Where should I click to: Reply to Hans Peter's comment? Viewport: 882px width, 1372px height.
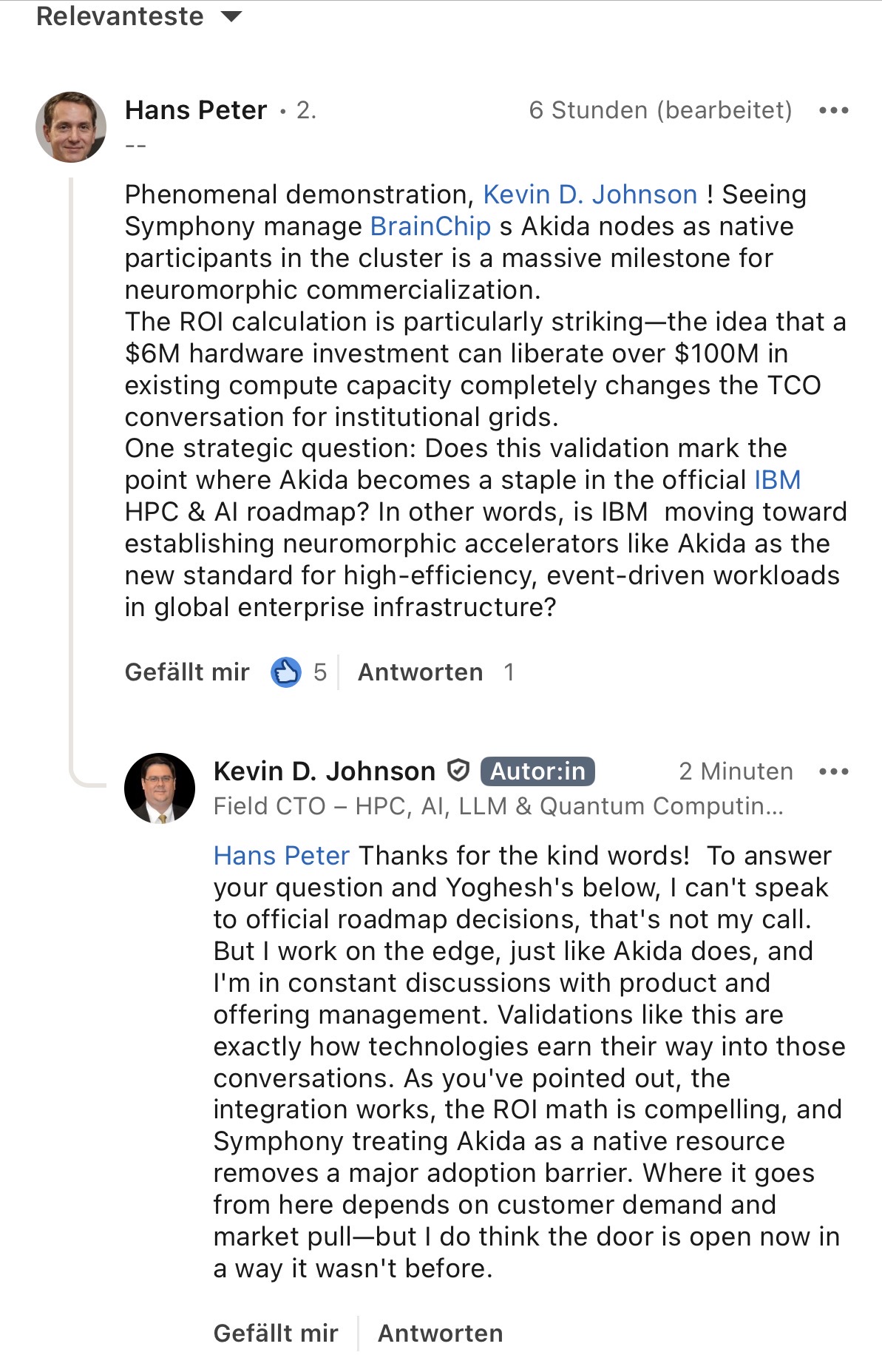point(420,672)
